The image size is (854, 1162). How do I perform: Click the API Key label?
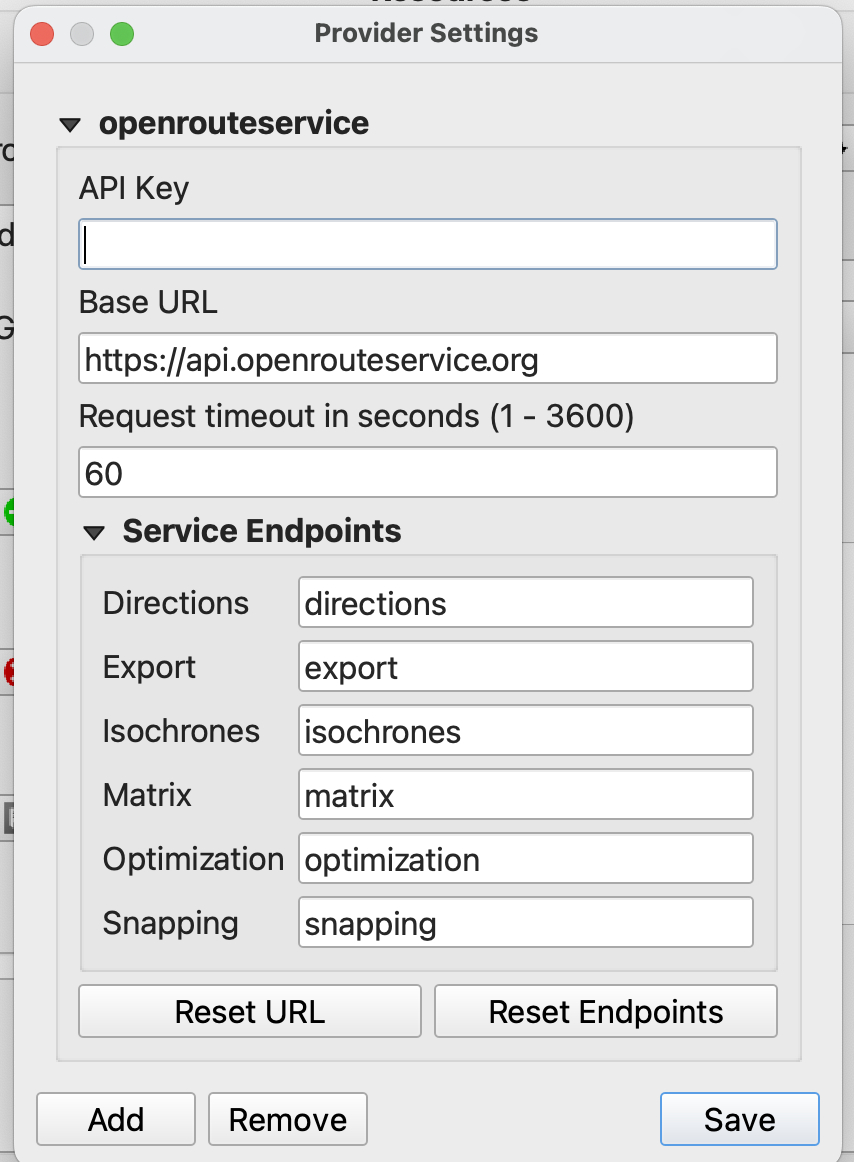coord(133,188)
